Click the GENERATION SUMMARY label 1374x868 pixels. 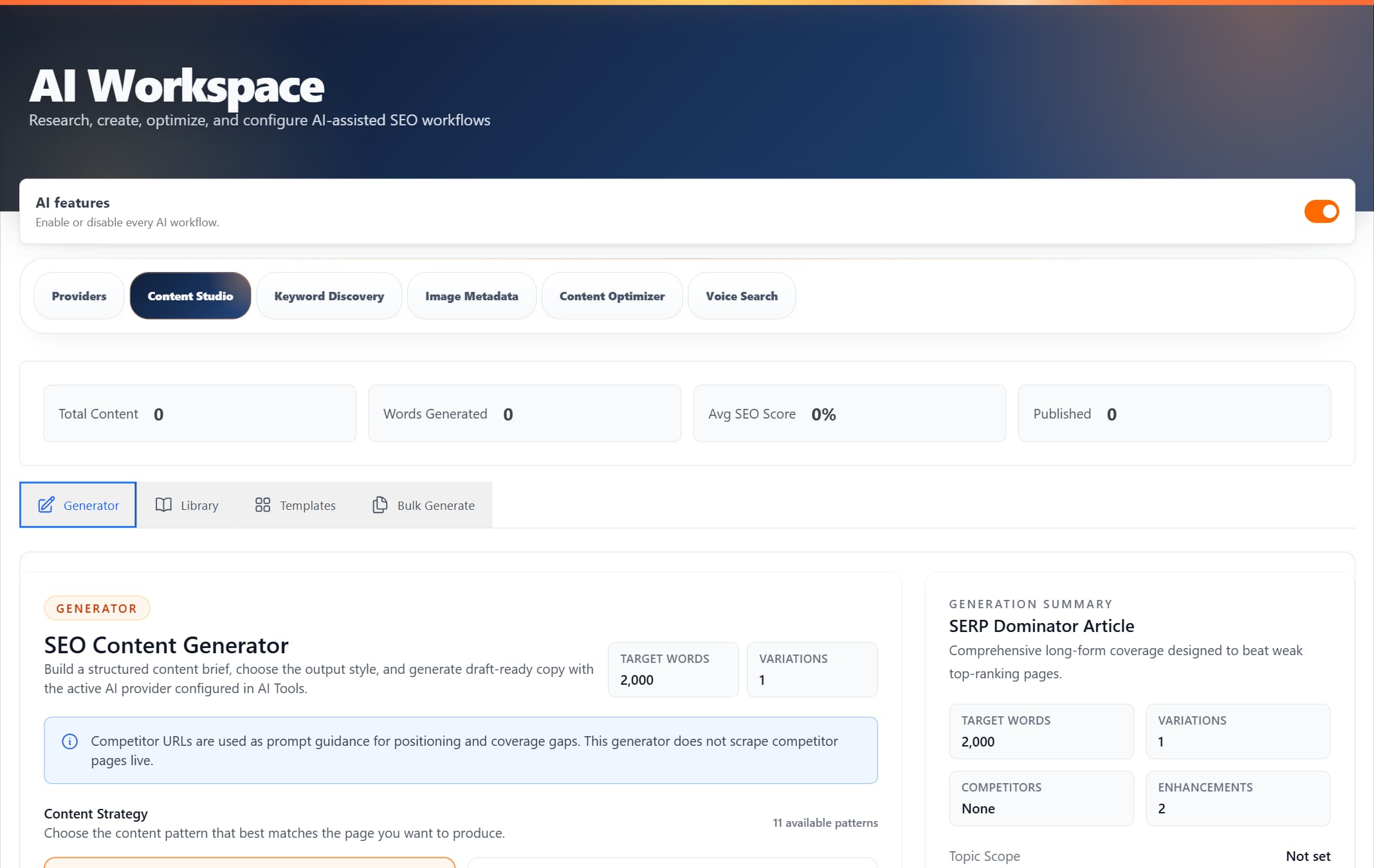[x=1030, y=604]
